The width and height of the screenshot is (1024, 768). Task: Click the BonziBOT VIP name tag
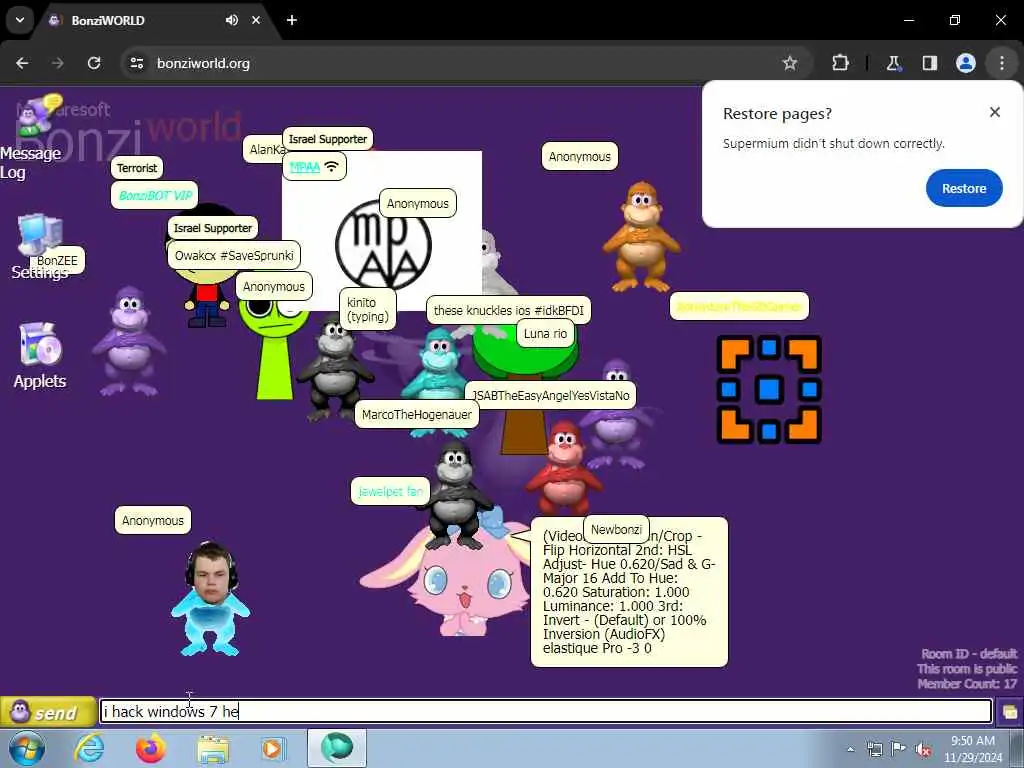155,195
